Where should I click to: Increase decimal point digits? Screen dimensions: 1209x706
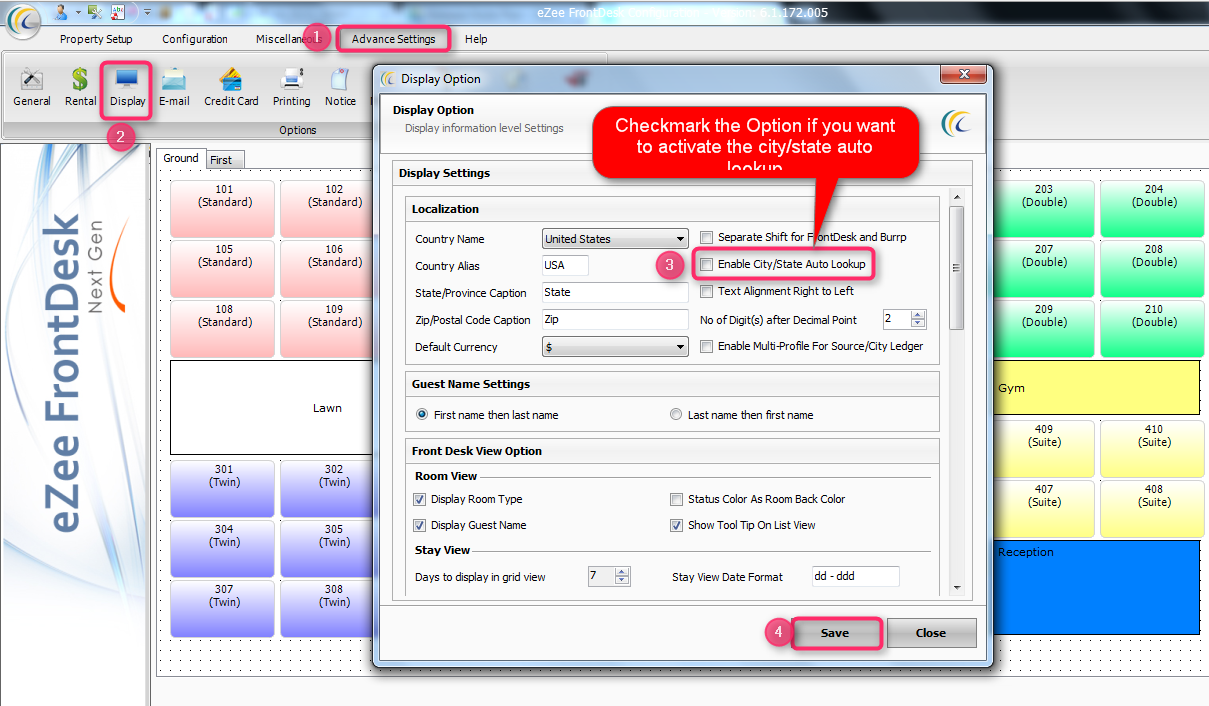(919, 314)
